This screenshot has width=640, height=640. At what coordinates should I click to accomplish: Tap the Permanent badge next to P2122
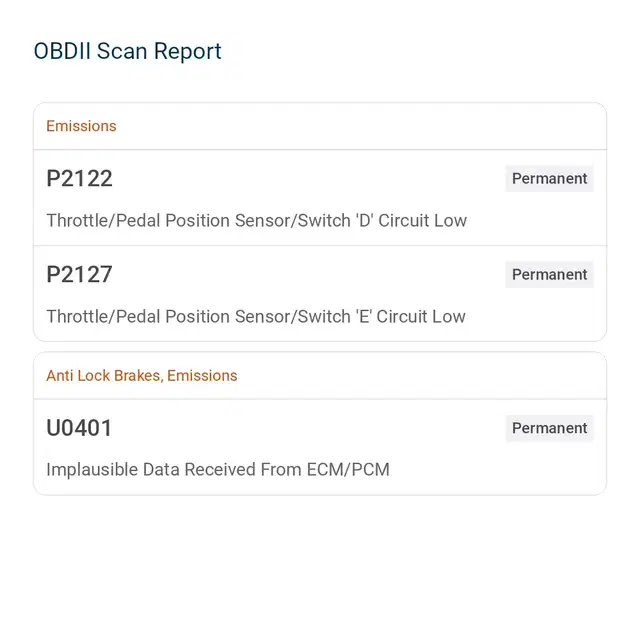(549, 178)
